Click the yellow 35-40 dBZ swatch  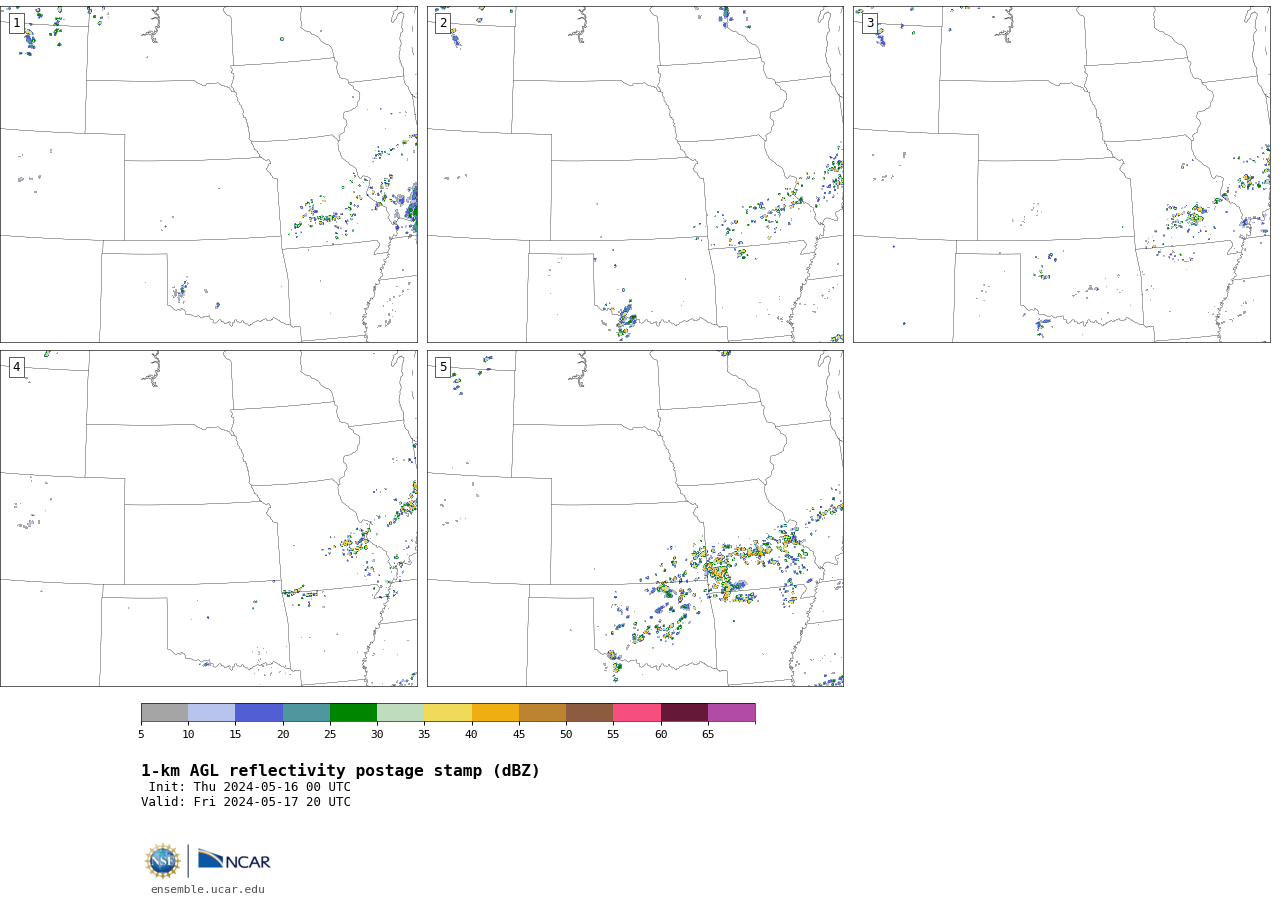pos(448,712)
